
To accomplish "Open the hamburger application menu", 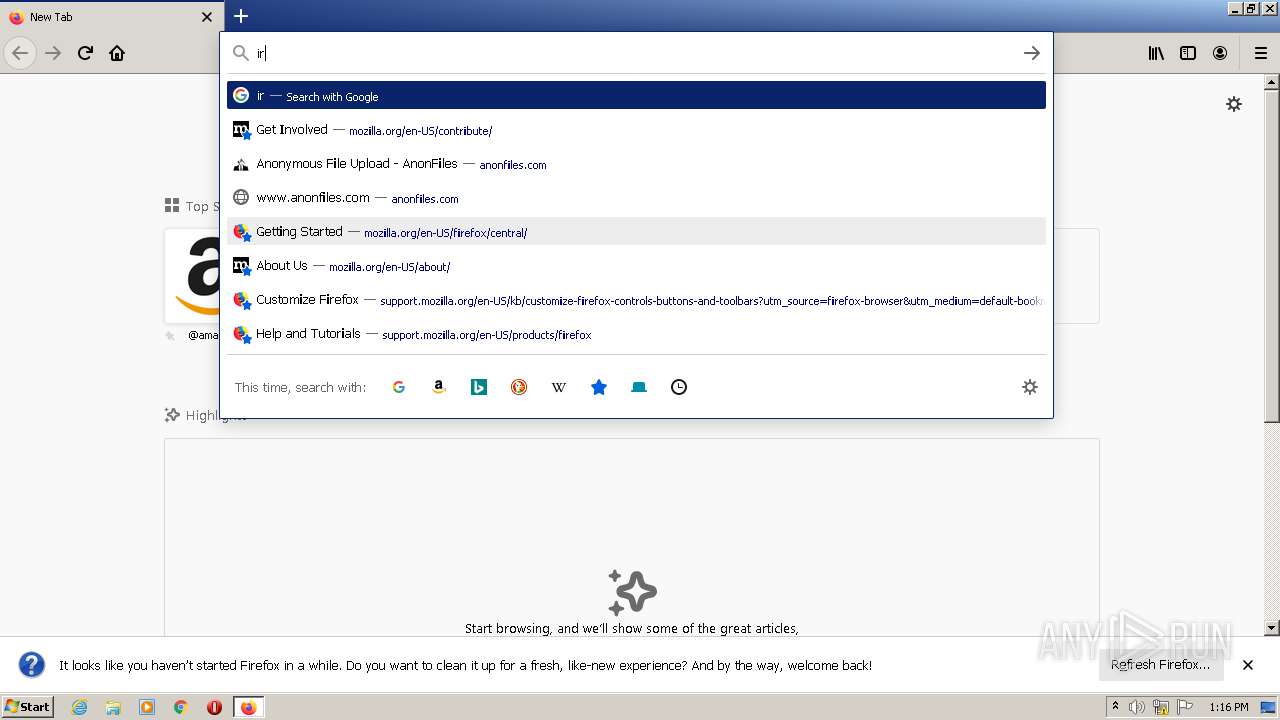I will [1261, 53].
